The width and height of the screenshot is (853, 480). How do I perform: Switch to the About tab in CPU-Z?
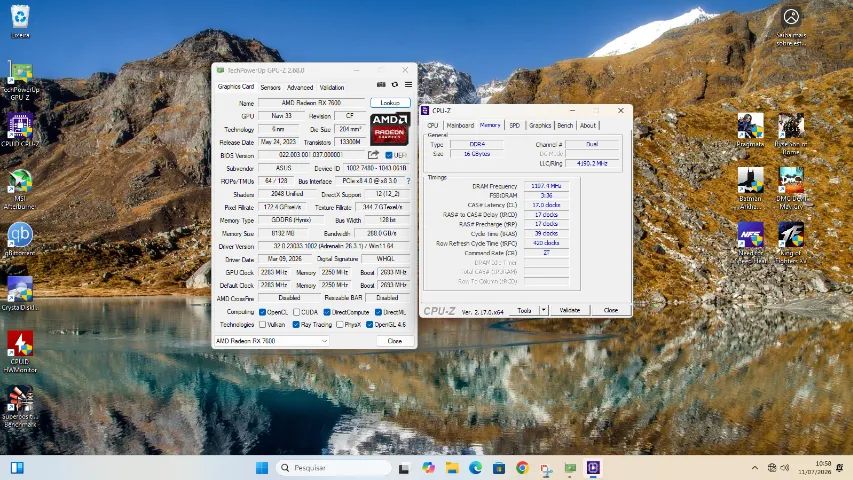click(588, 125)
